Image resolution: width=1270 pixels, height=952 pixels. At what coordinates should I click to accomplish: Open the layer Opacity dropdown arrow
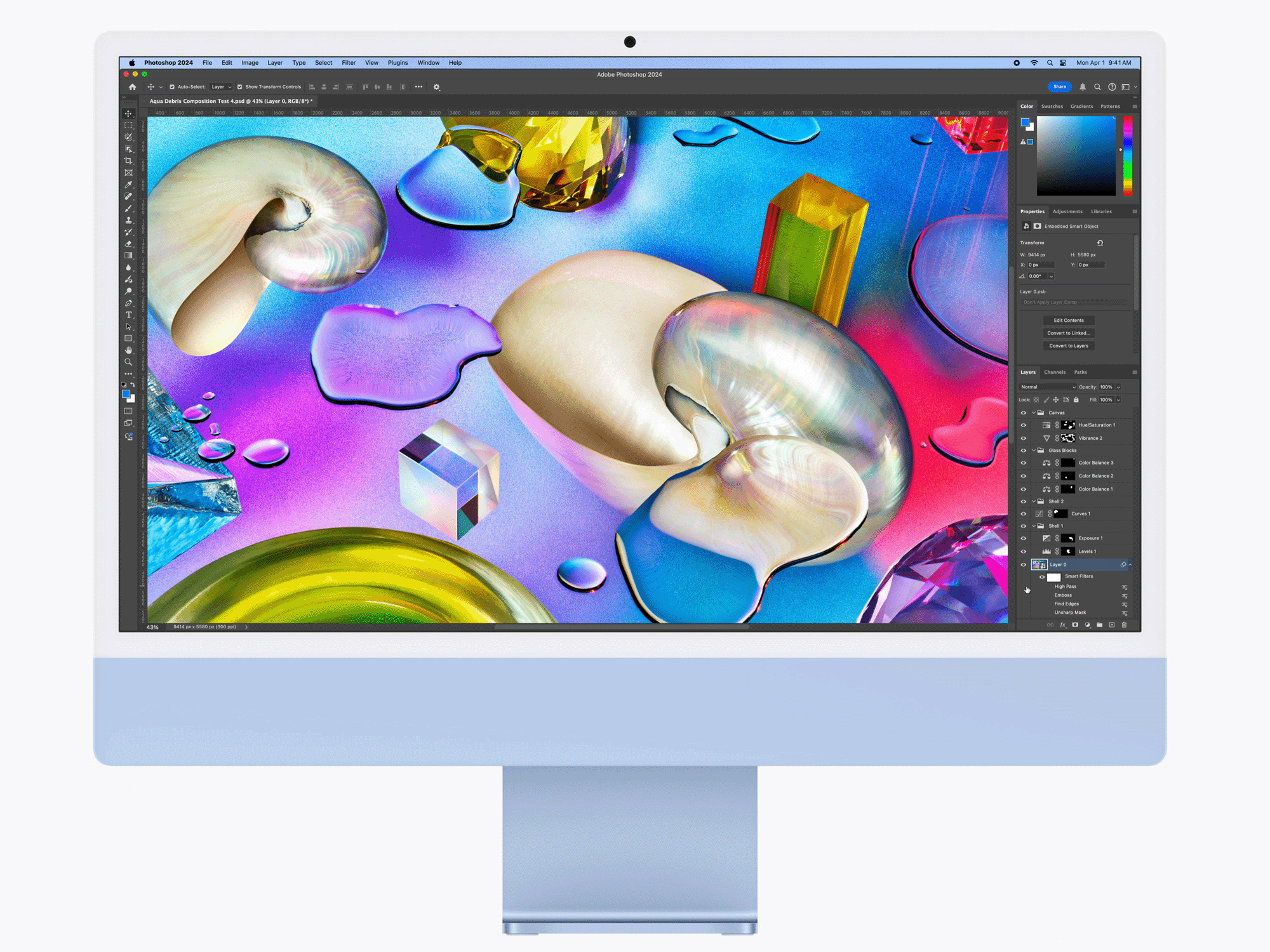tap(1118, 387)
